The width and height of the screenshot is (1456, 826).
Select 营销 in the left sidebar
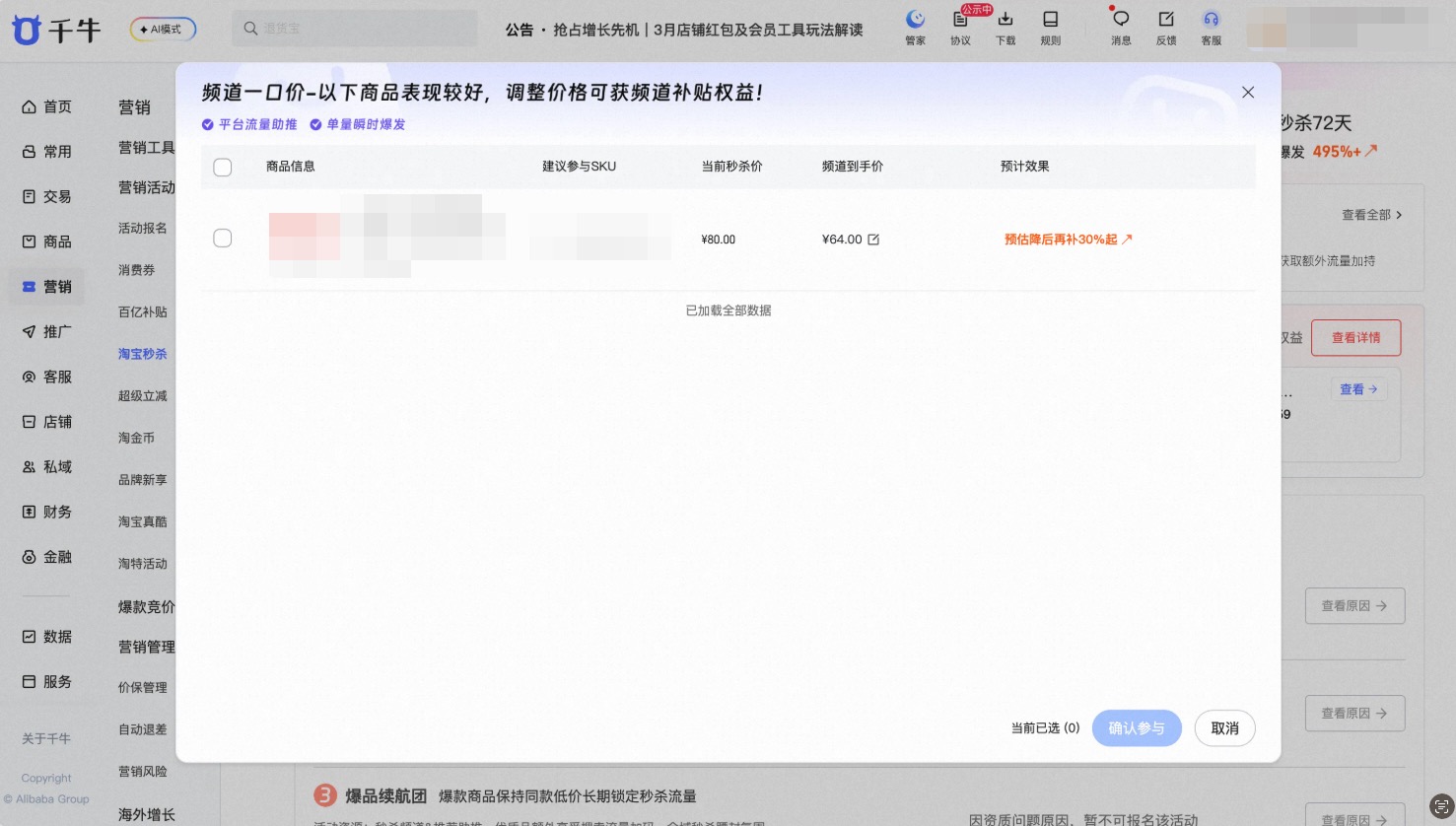coord(47,287)
